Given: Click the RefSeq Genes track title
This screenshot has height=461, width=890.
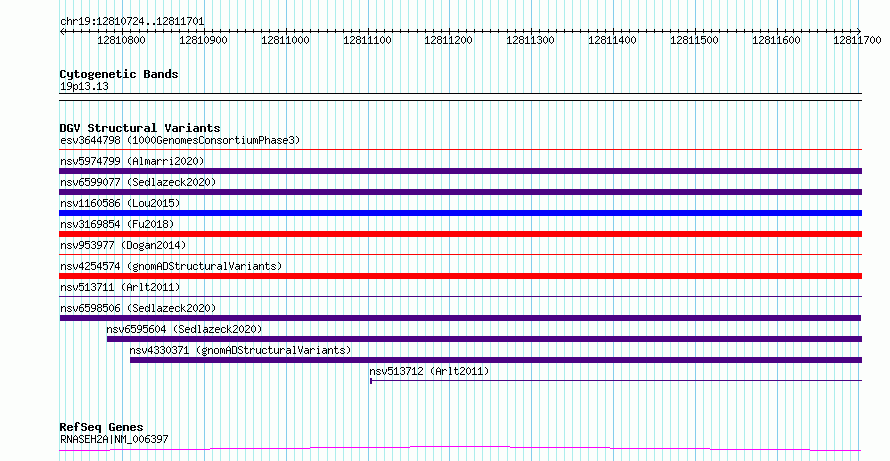Looking at the screenshot, I should point(102,427).
